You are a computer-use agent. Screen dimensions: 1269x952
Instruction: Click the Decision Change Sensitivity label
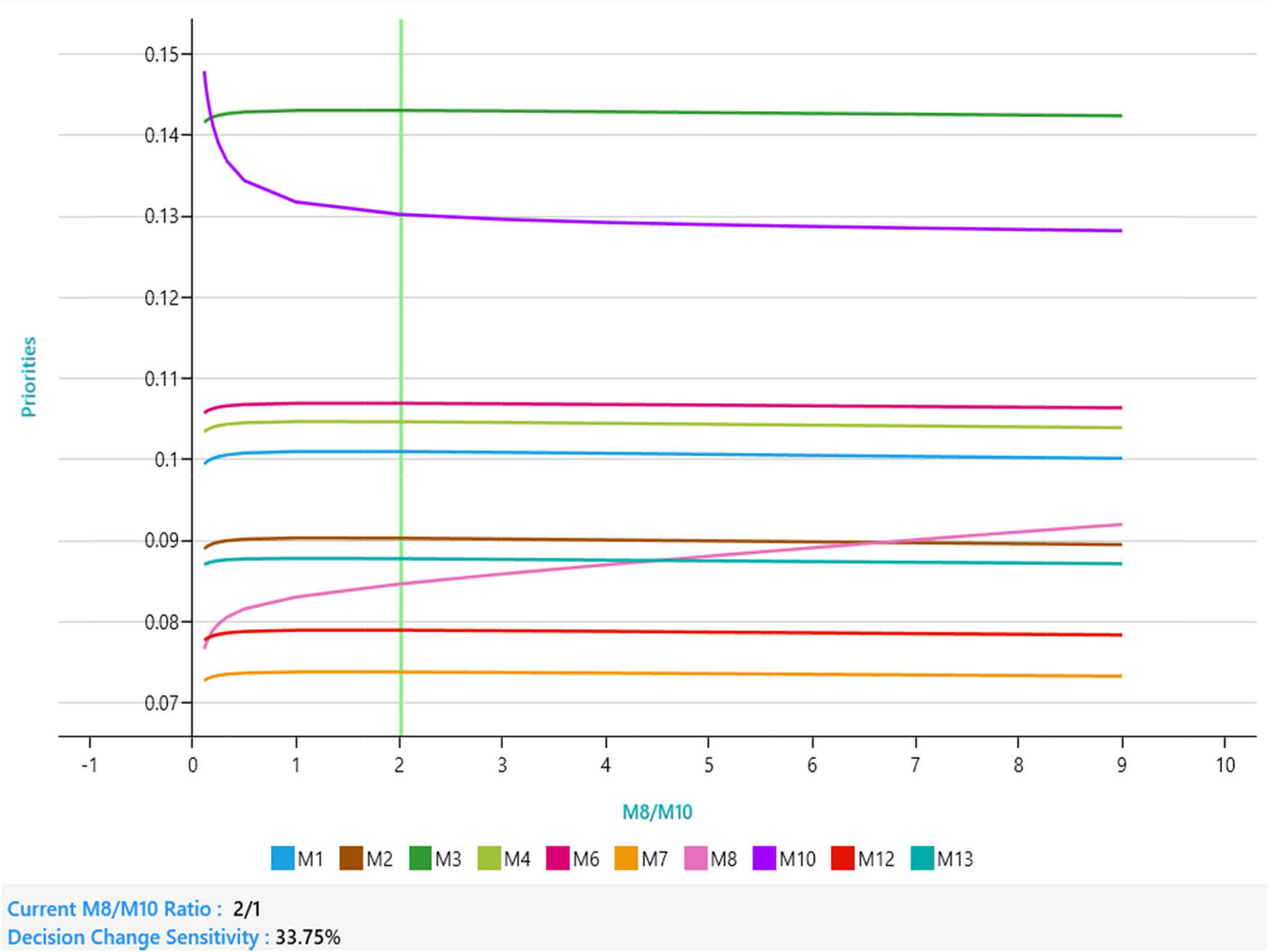coord(138,937)
